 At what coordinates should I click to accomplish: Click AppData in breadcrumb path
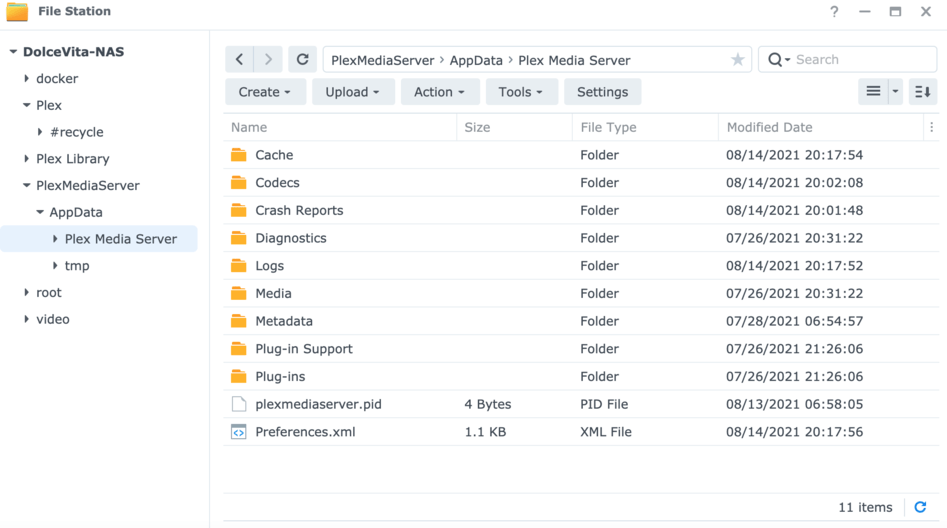click(476, 60)
